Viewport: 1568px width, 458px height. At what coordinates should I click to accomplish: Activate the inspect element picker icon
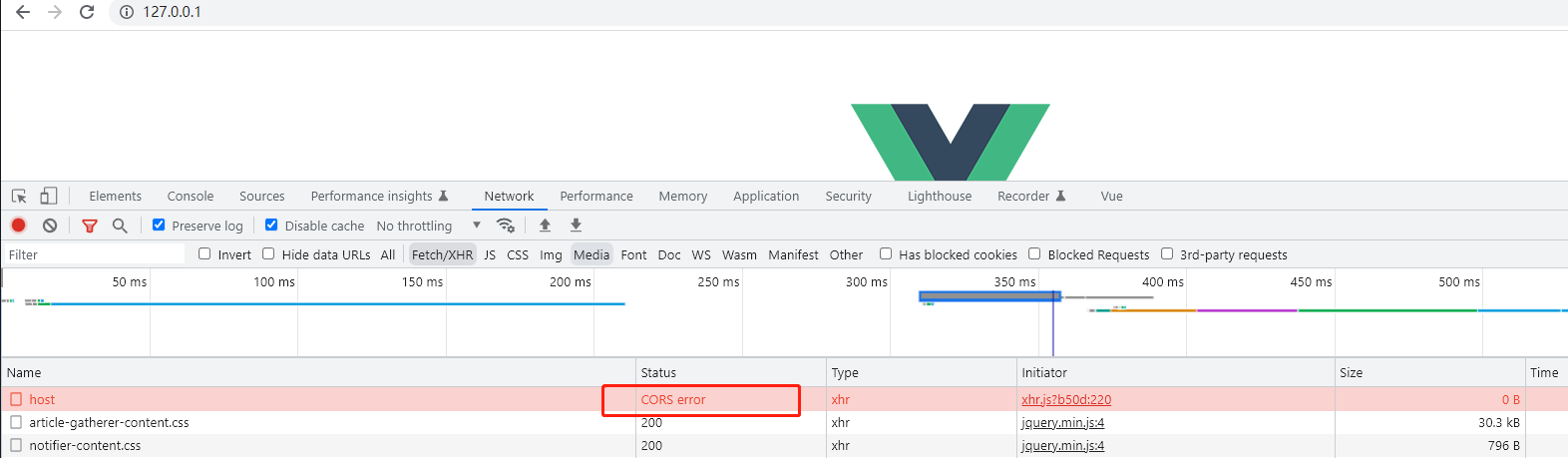19,197
